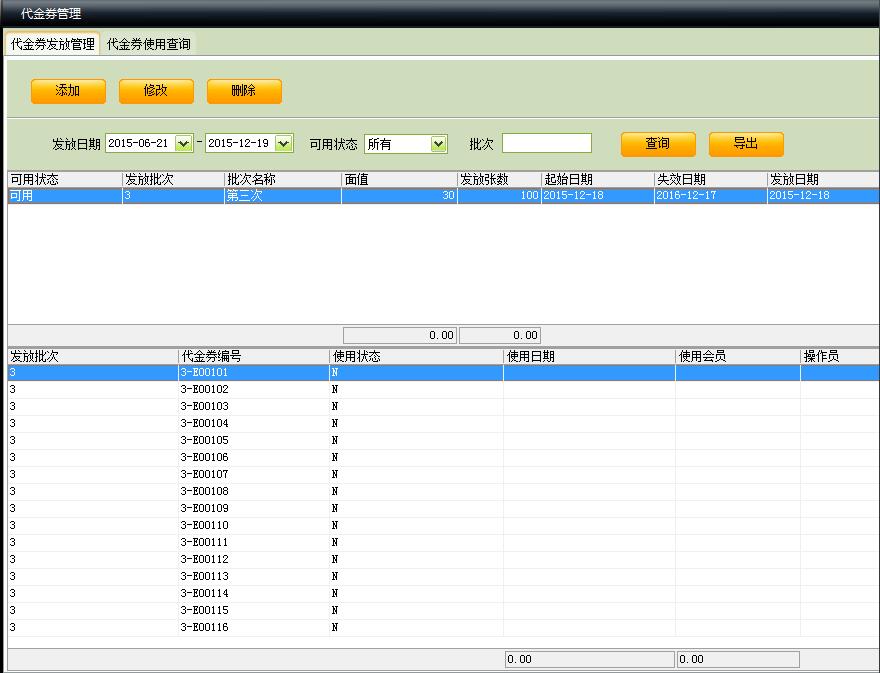880x673 pixels.
Task: Click the 删除 button
Action: point(244,91)
